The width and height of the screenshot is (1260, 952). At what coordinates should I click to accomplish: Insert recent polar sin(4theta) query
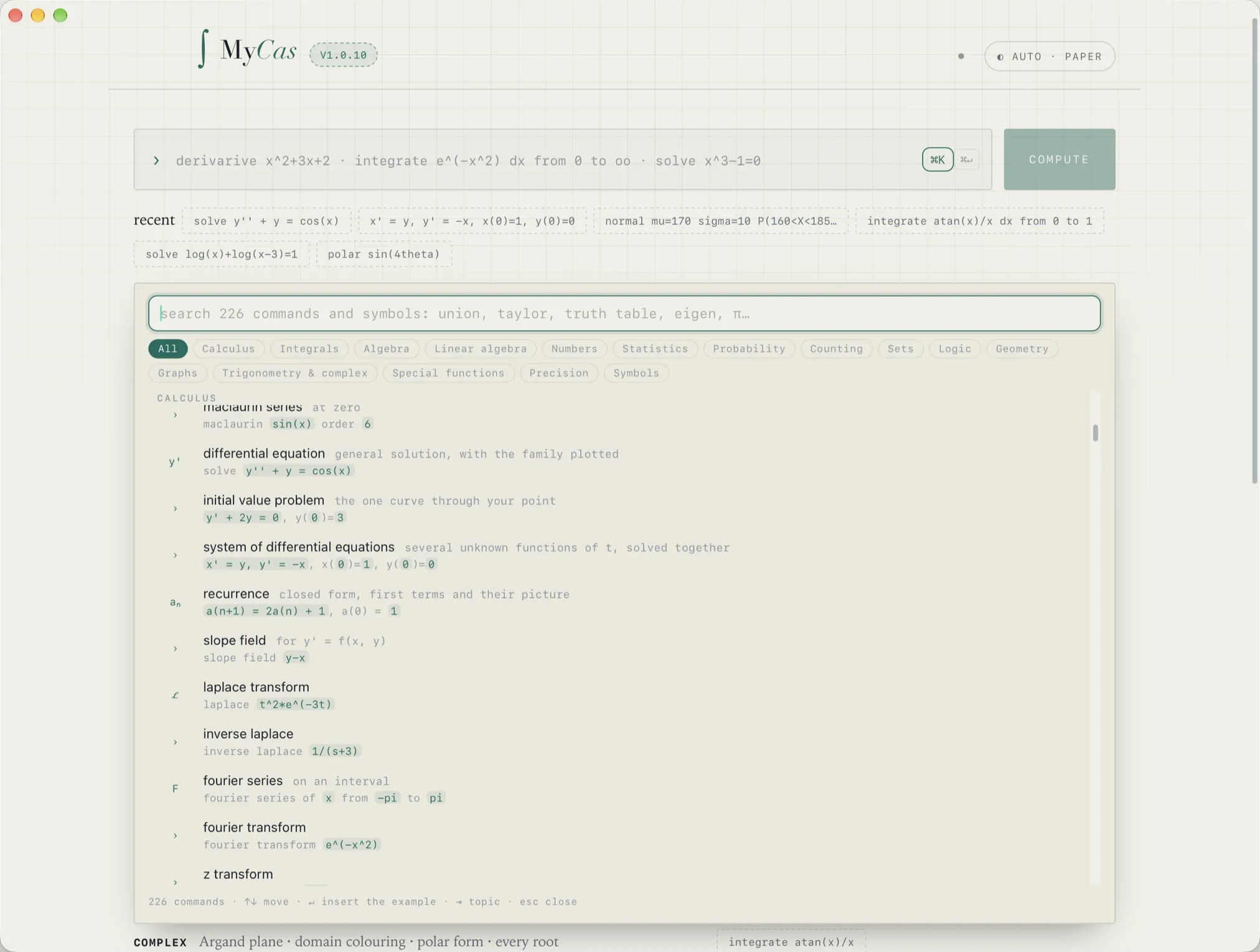point(383,254)
